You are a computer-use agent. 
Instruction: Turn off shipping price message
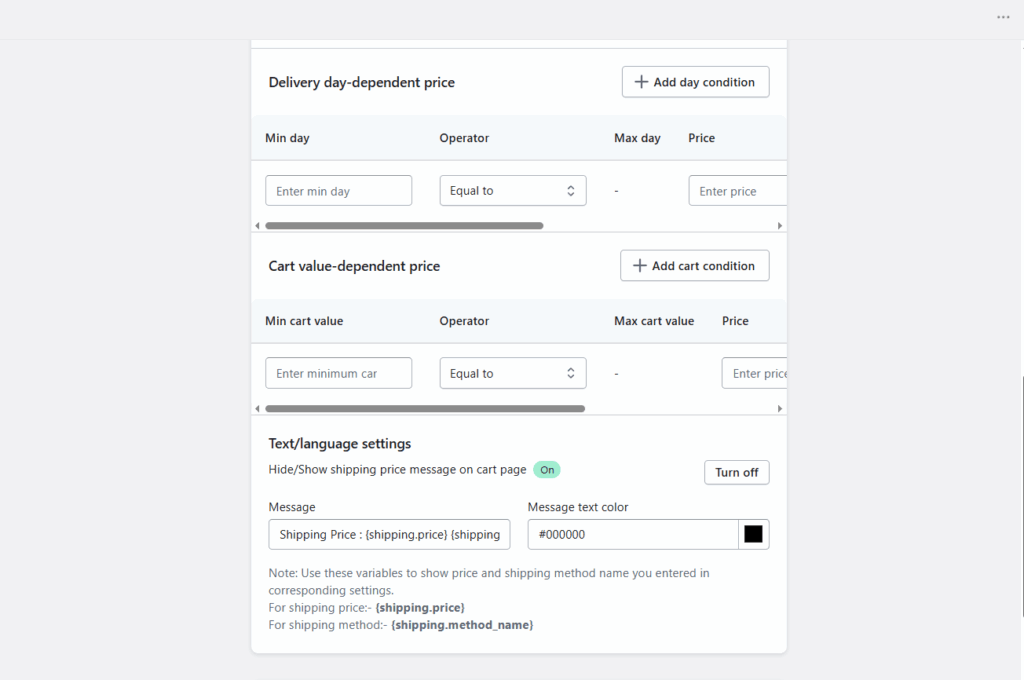[x=736, y=472]
